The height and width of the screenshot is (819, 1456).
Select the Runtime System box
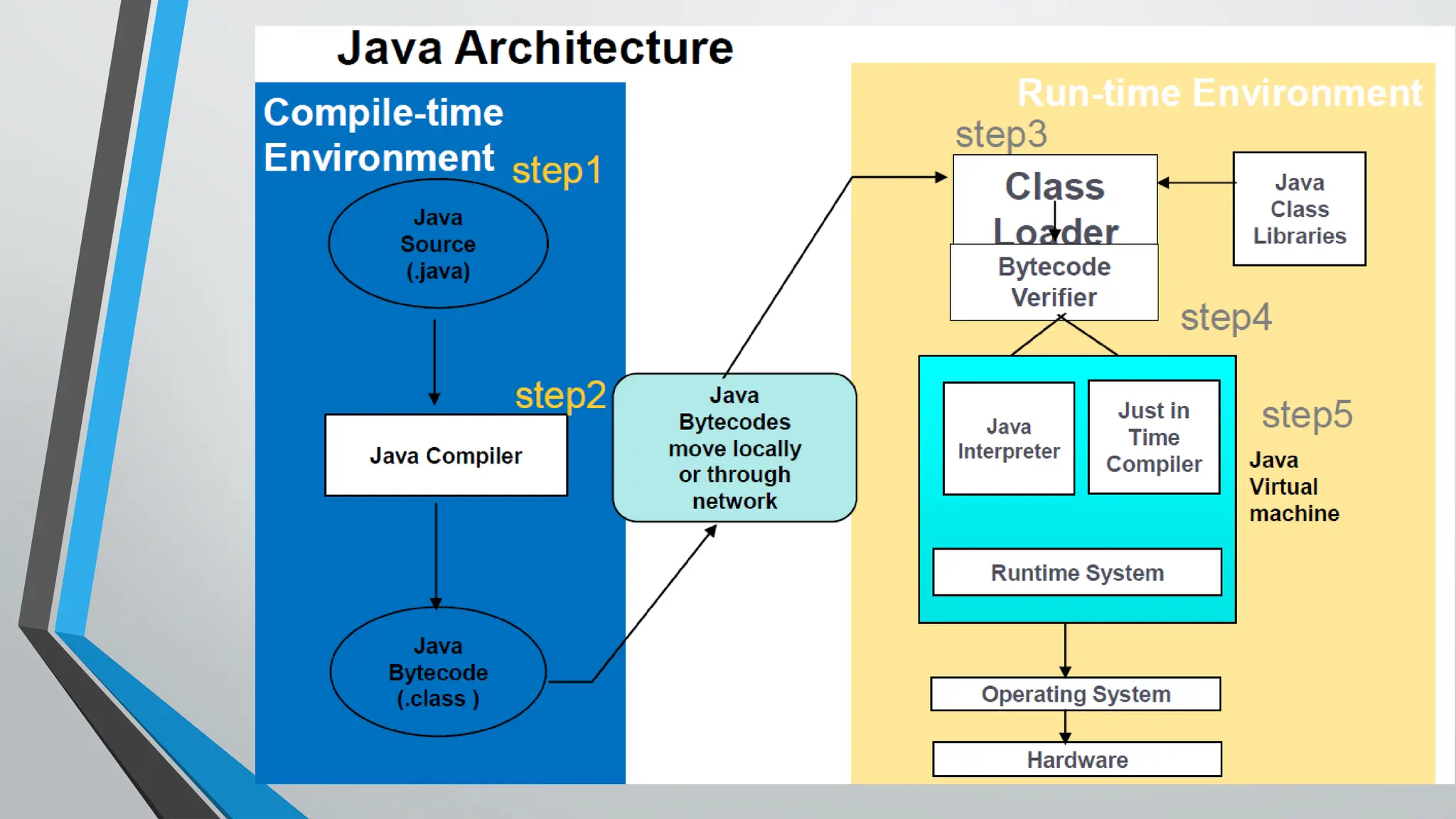click(1076, 572)
